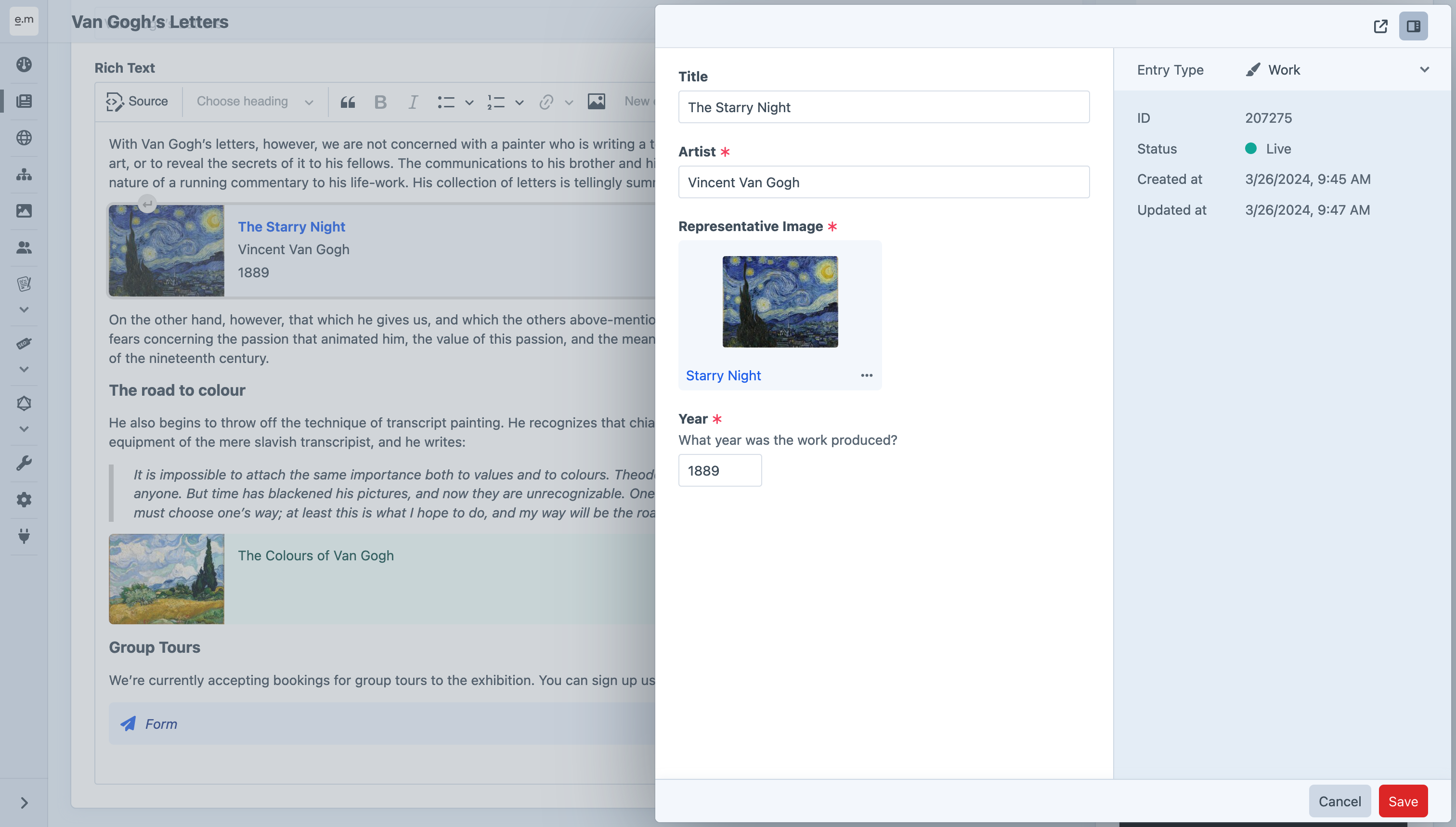
Task: Click the insert image toolbar icon
Action: 596,102
